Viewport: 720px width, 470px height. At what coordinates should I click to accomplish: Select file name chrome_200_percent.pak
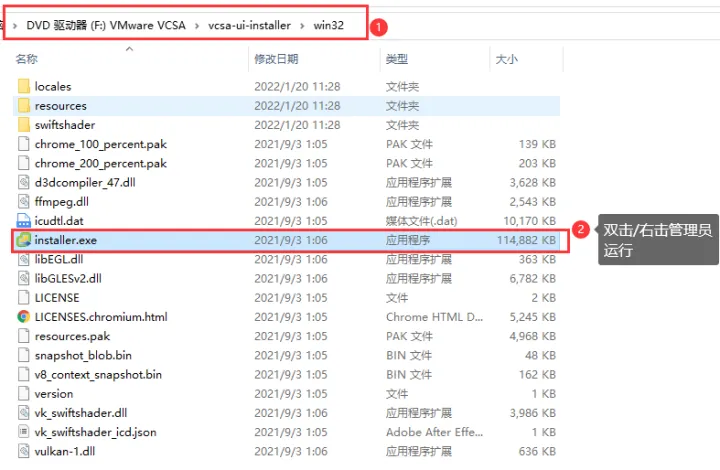[101, 163]
